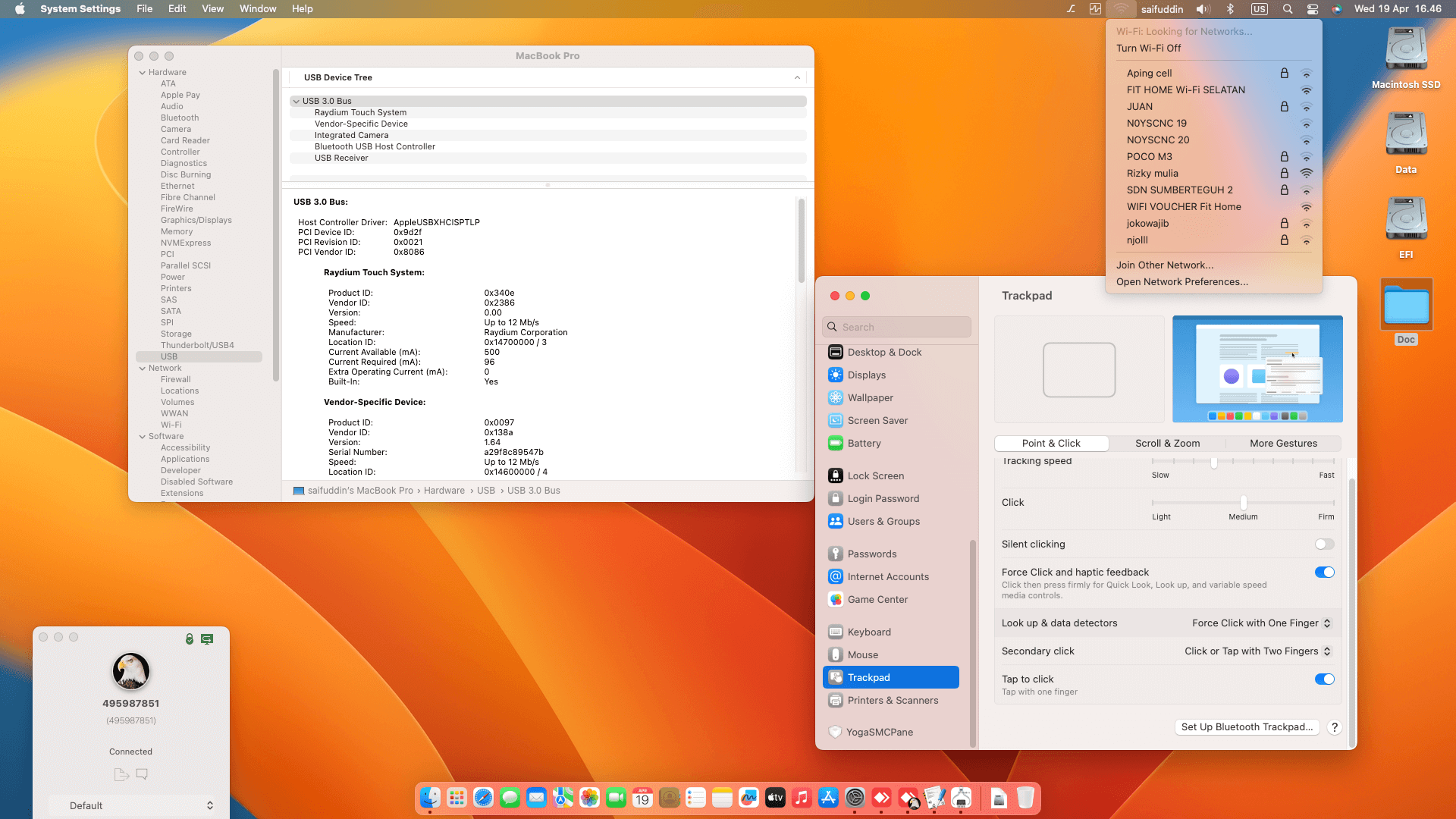This screenshot has width=1456, height=819.
Task: Click the Battery icon in sidebar
Action: pos(835,443)
